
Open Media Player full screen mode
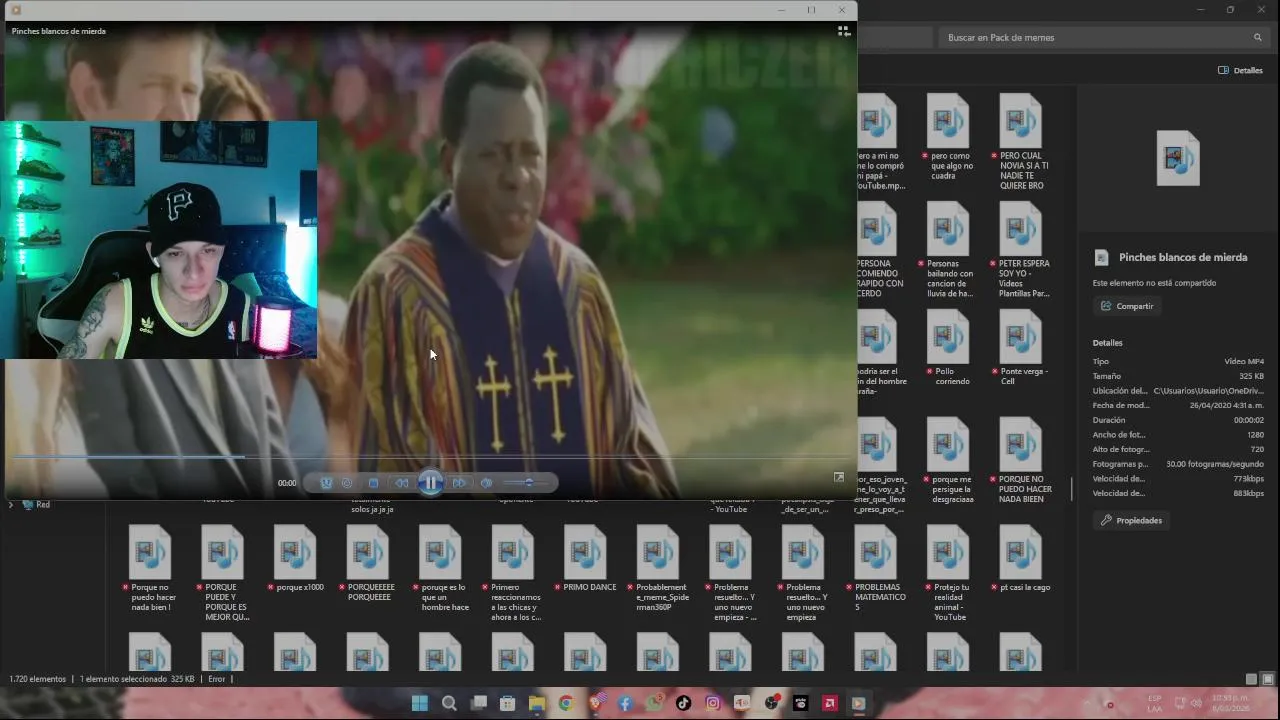[x=839, y=477]
